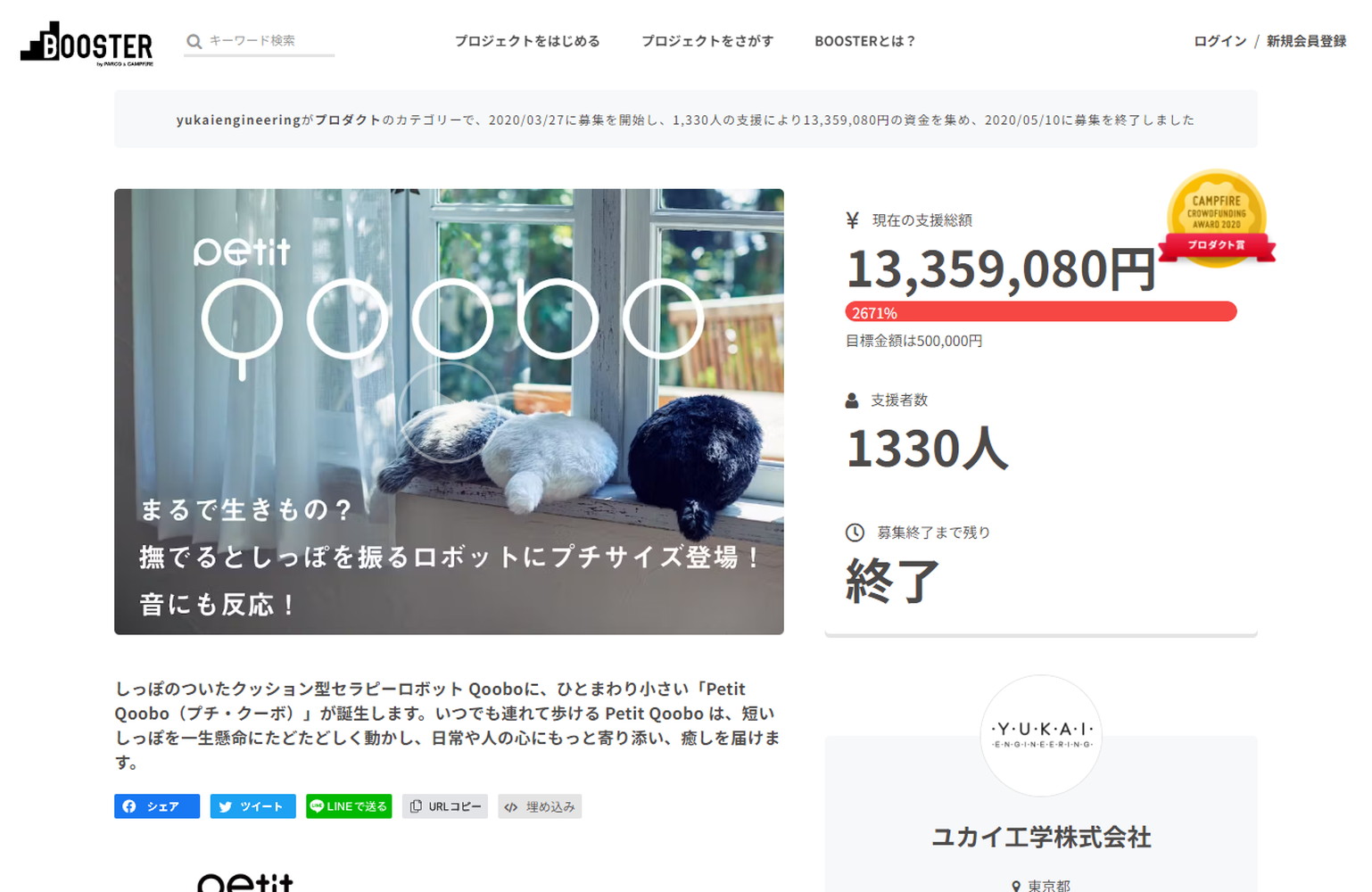Click the BOOSTER logo
The image size is (1372, 892).
click(x=87, y=44)
